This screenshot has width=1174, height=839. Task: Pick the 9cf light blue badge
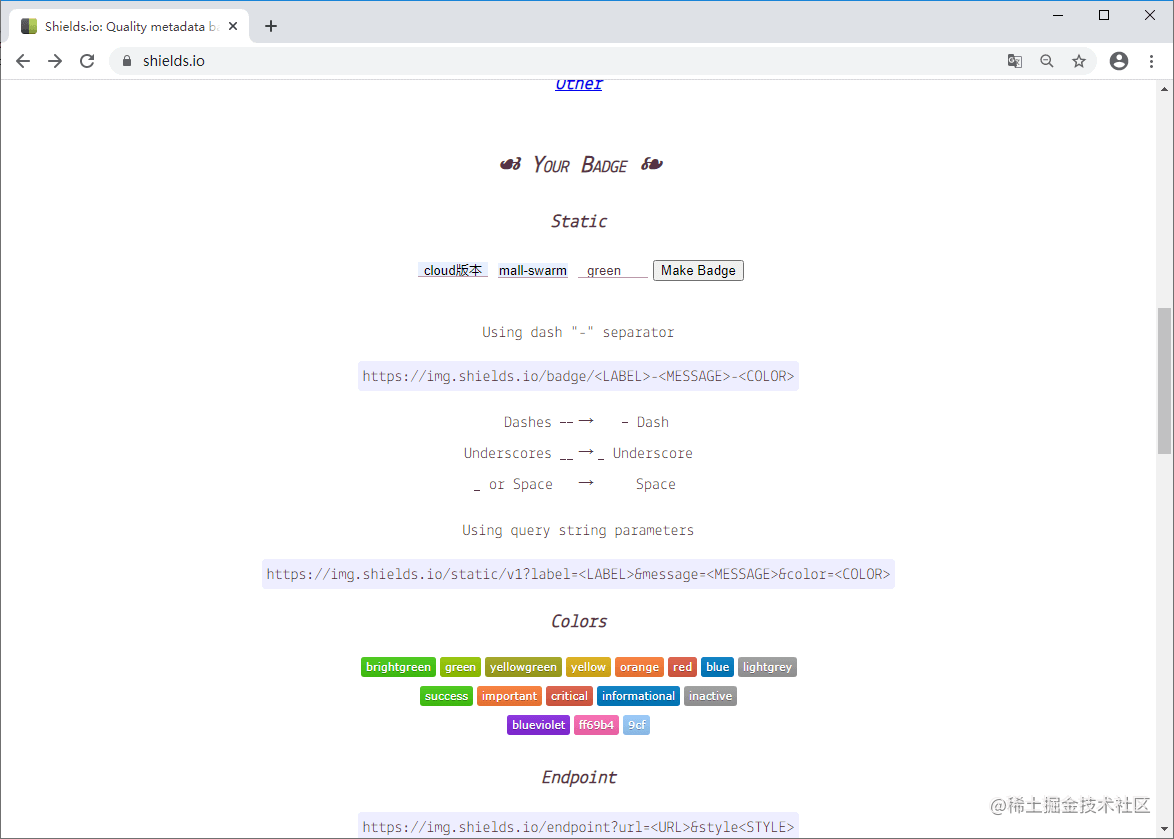[636, 725]
